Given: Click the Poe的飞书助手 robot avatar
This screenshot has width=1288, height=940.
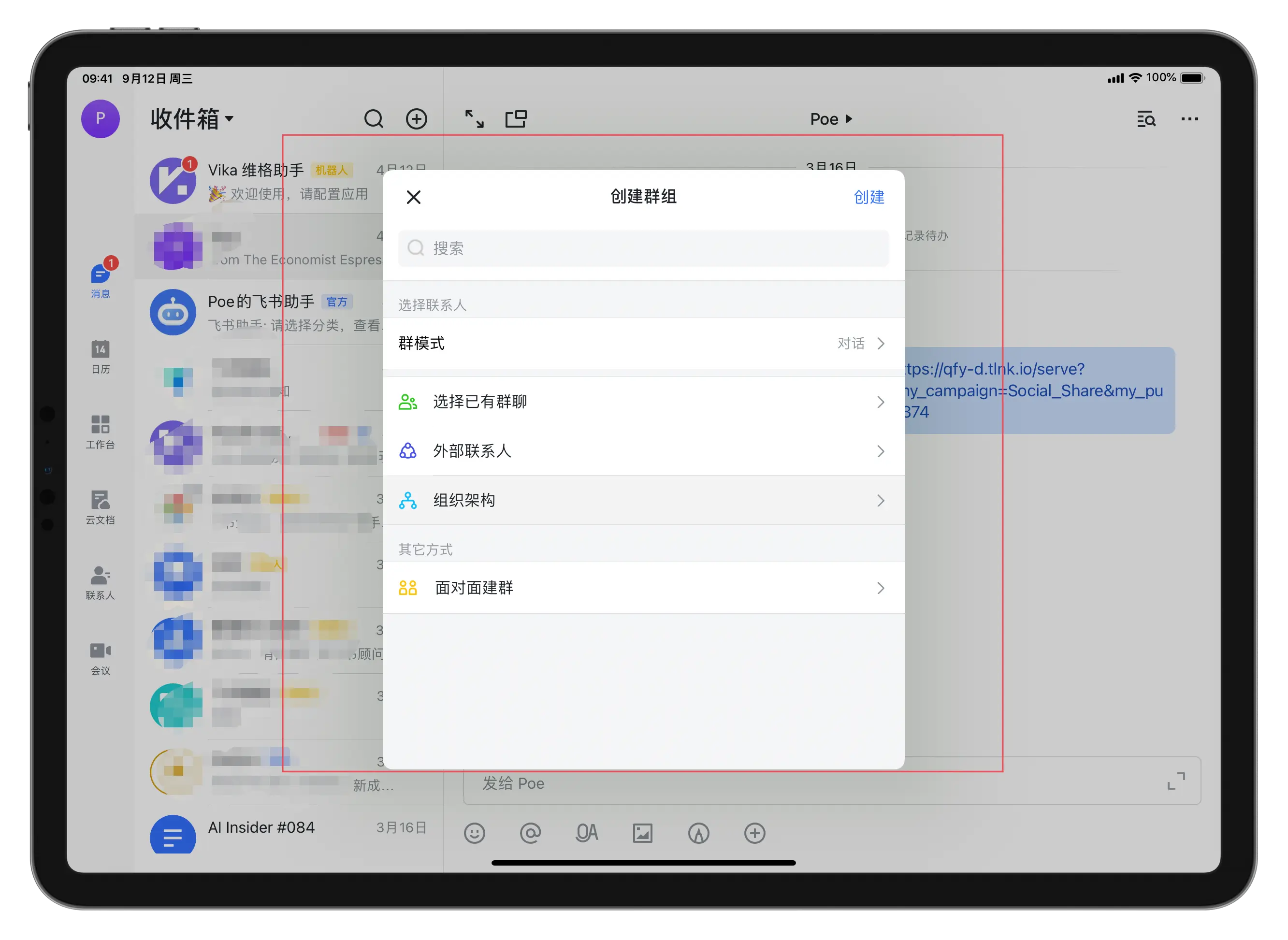Looking at the screenshot, I should click(173, 312).
